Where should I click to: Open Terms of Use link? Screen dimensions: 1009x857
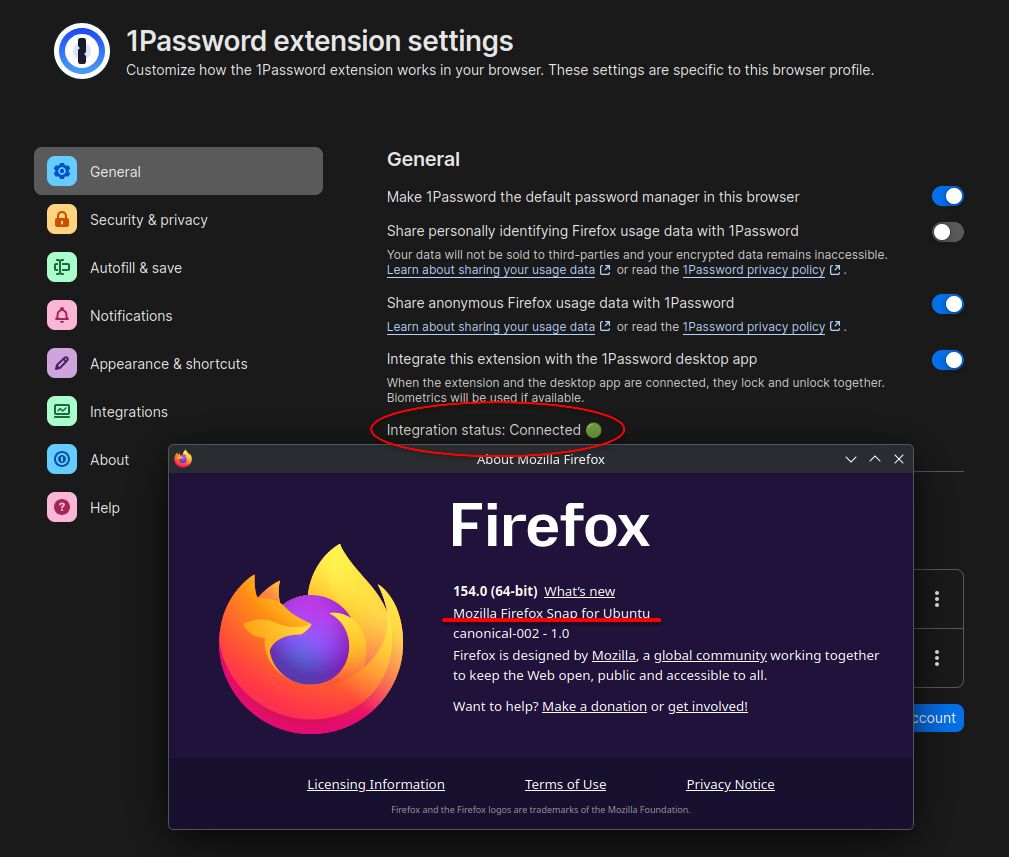[x=565, y=784]
